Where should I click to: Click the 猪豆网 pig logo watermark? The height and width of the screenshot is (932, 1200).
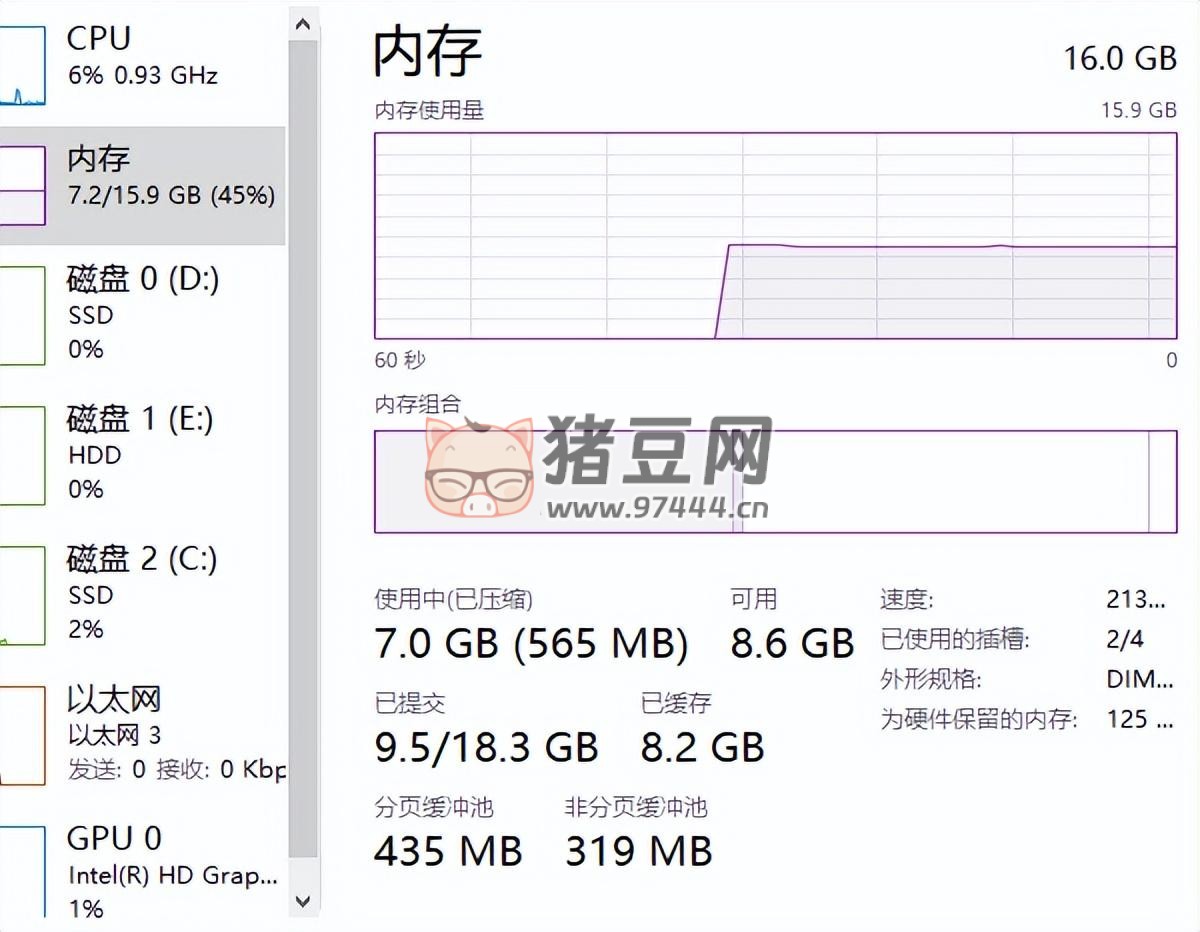479,468
